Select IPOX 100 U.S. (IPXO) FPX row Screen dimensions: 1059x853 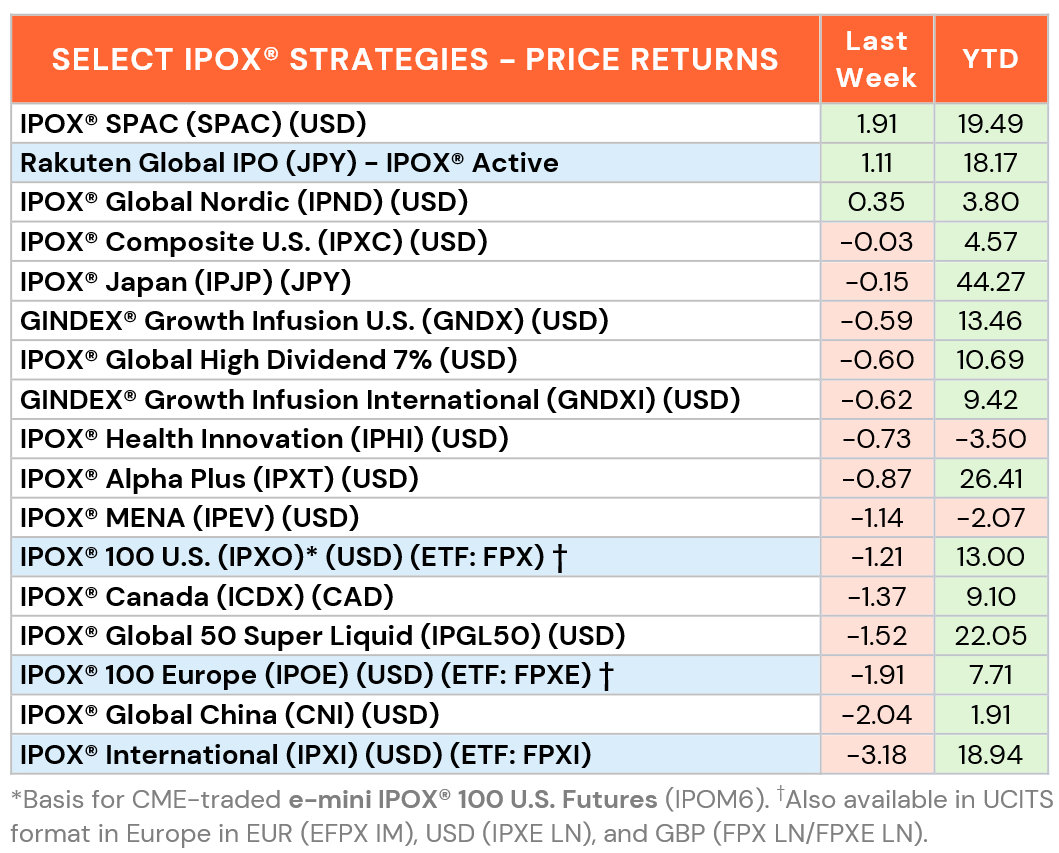point(530,557)
